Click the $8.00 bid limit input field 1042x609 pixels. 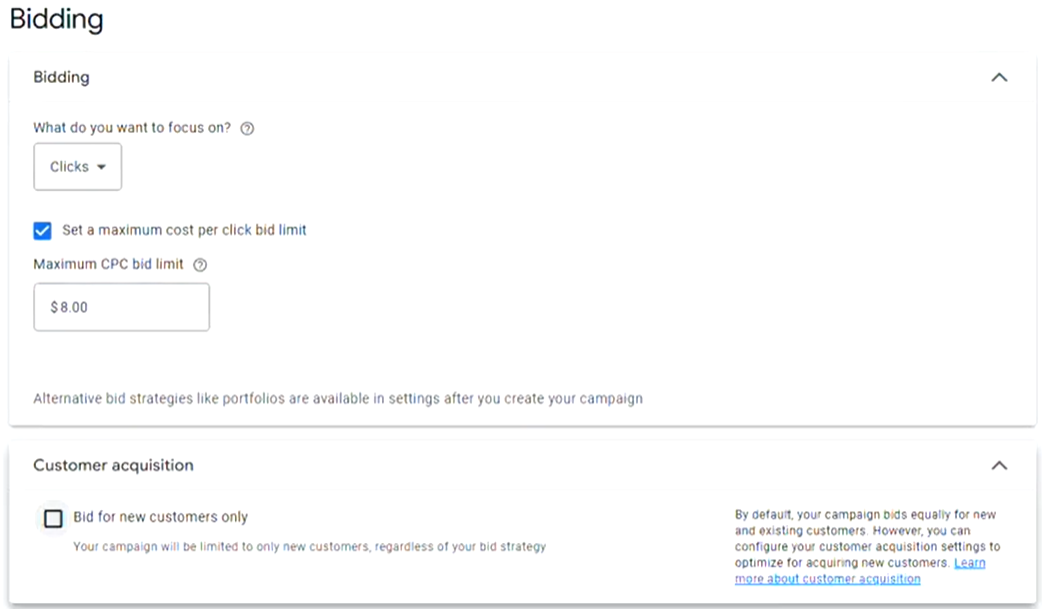pyautogui.click(x=121, y=307)
